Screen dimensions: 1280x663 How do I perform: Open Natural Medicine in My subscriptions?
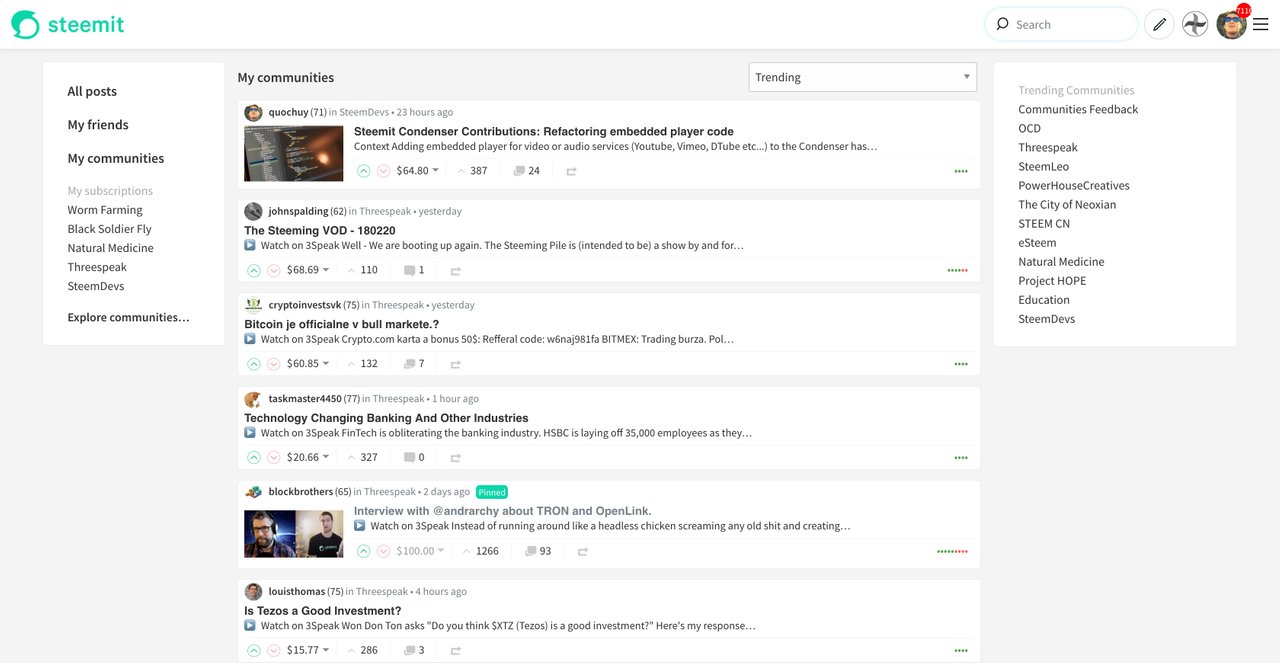(111, 248)
